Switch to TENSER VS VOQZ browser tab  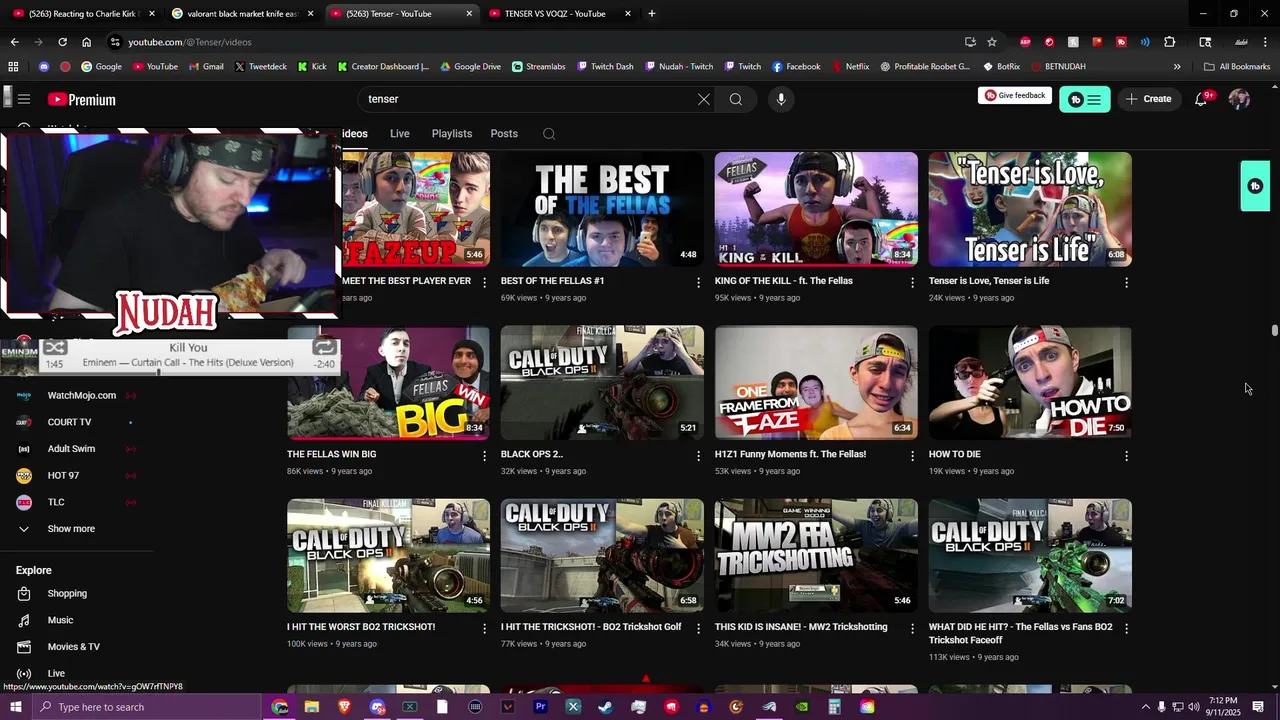(560, 14)
